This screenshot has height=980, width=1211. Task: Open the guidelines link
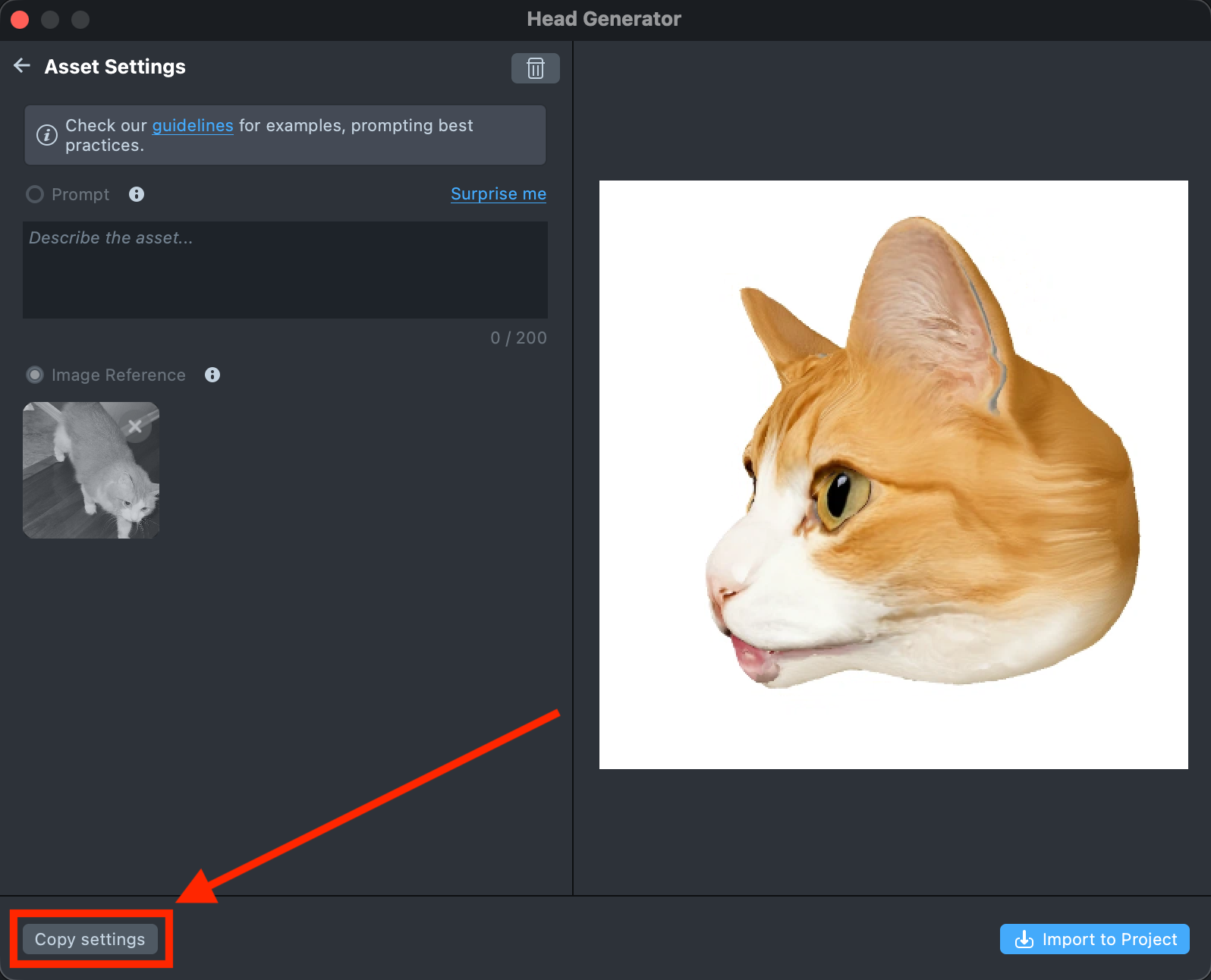tap(193, 125)
